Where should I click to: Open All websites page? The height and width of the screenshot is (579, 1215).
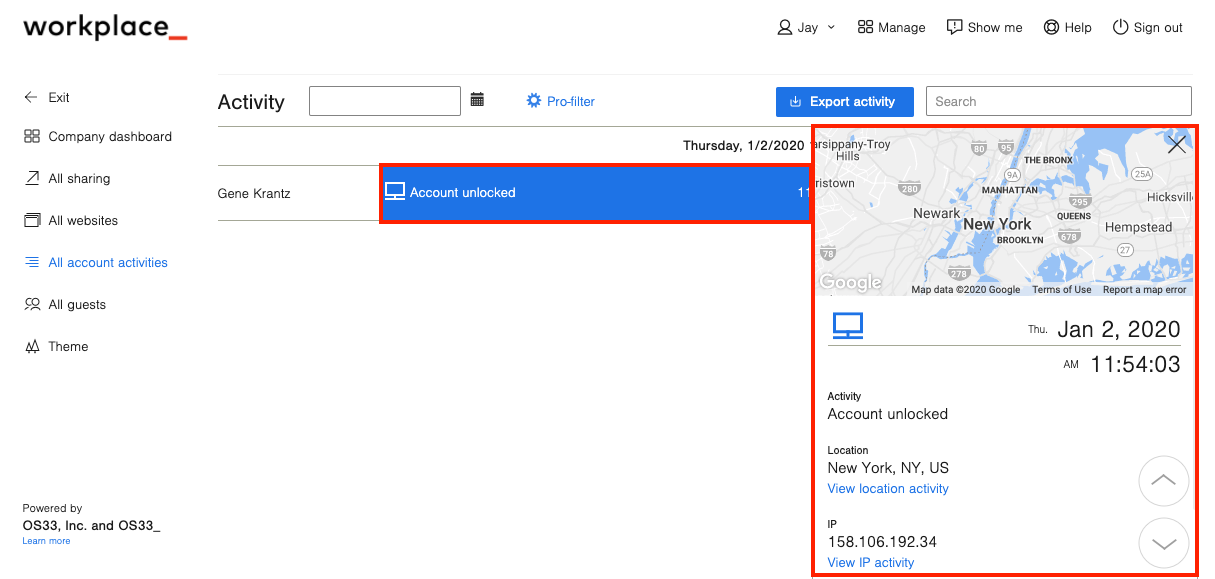(83, 221)
